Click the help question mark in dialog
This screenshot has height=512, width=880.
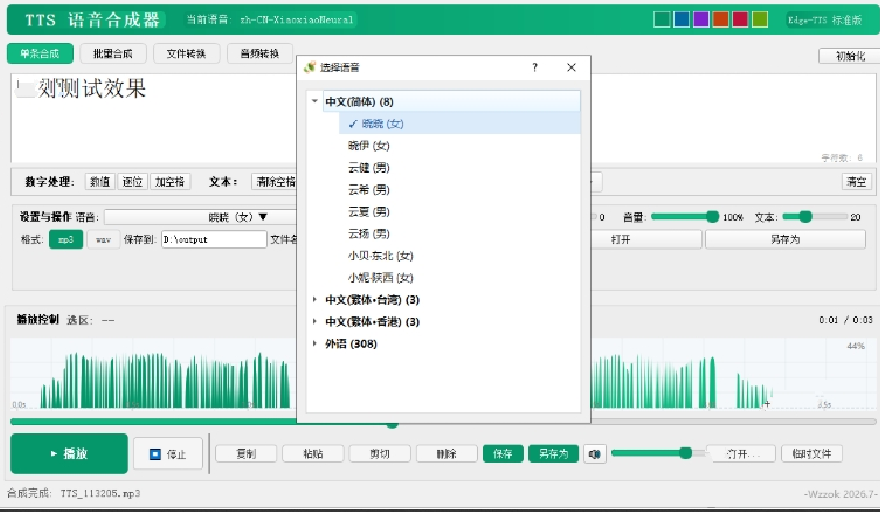535,67
